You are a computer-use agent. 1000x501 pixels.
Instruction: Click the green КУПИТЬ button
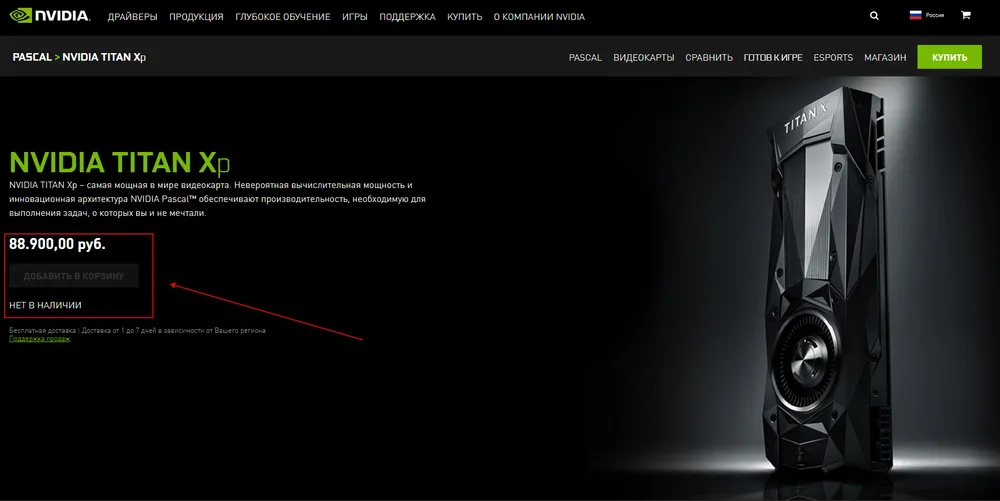(x=950, y=57)
